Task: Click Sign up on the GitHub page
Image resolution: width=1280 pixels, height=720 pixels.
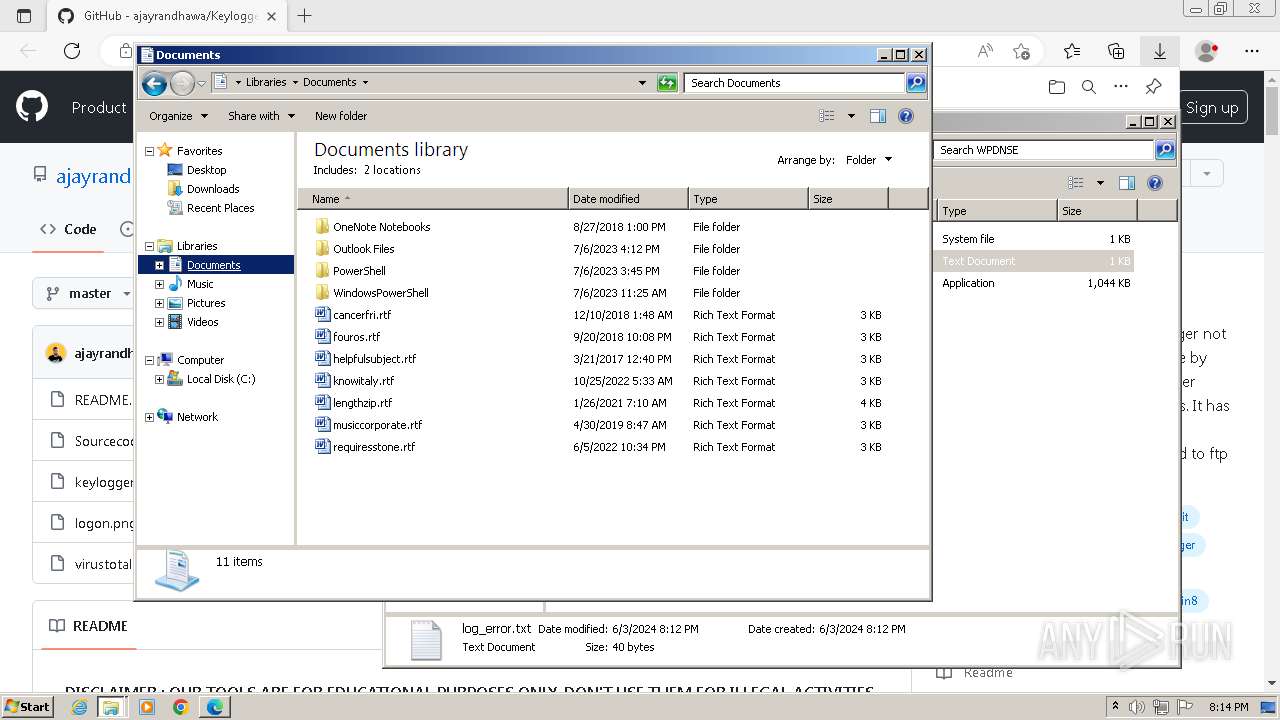Action: (1212, 108)
